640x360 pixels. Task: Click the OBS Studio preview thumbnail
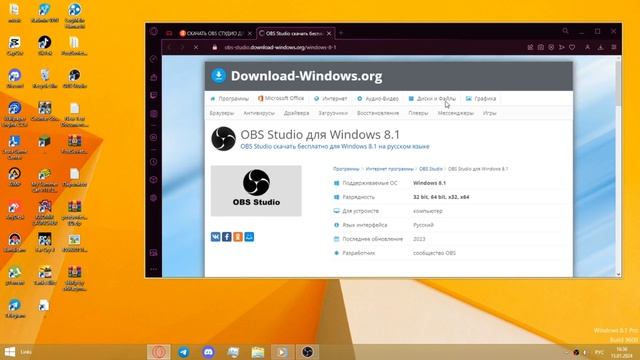point(256,191)
